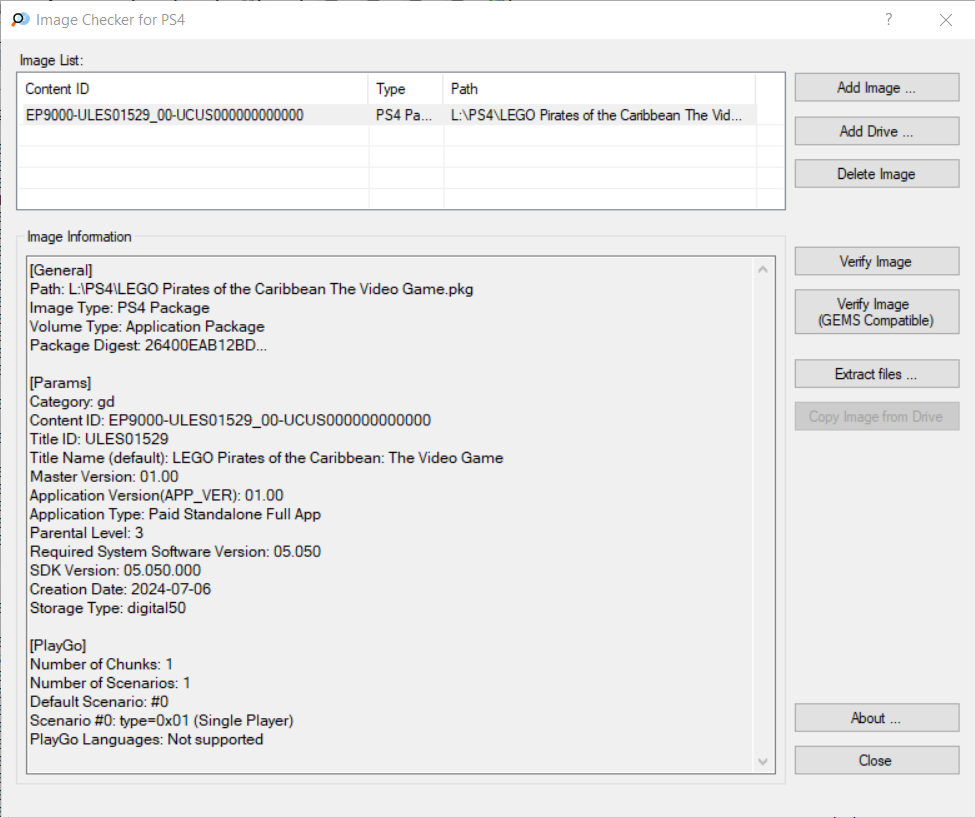The image size is (975, 818).
Task: Click the 'Path: L:\PS4\LEGO Pirates' info line
Action: pyautogui.click(x=251, y=289)
